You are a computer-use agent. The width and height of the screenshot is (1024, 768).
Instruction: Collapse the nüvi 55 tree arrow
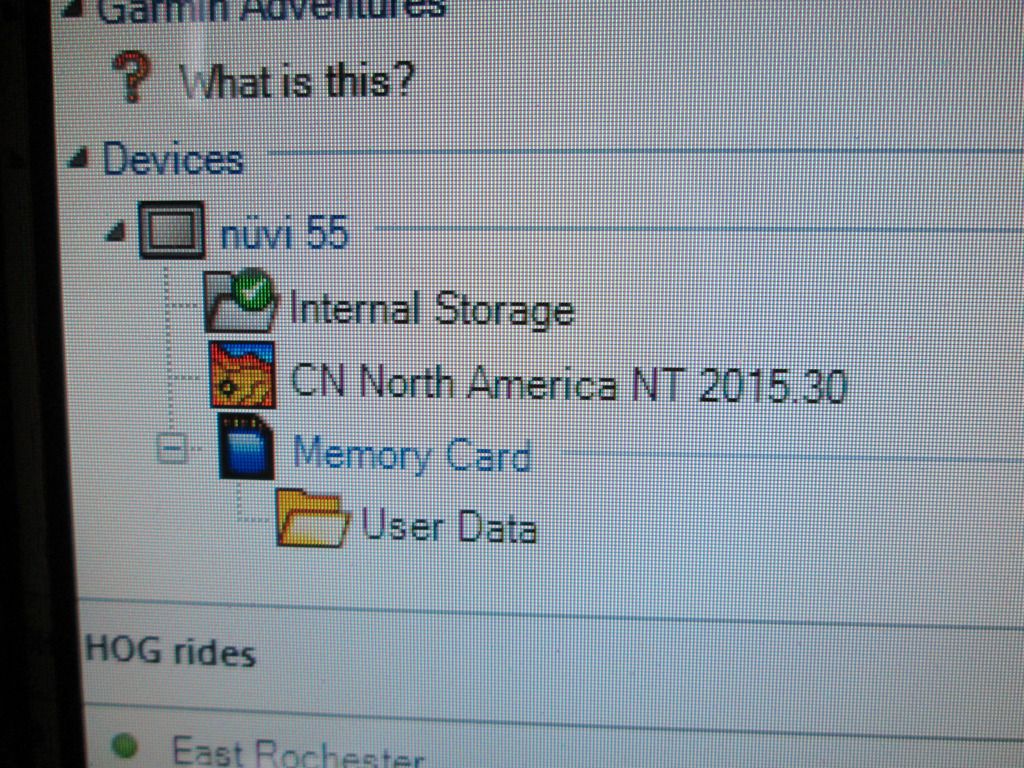116,231
